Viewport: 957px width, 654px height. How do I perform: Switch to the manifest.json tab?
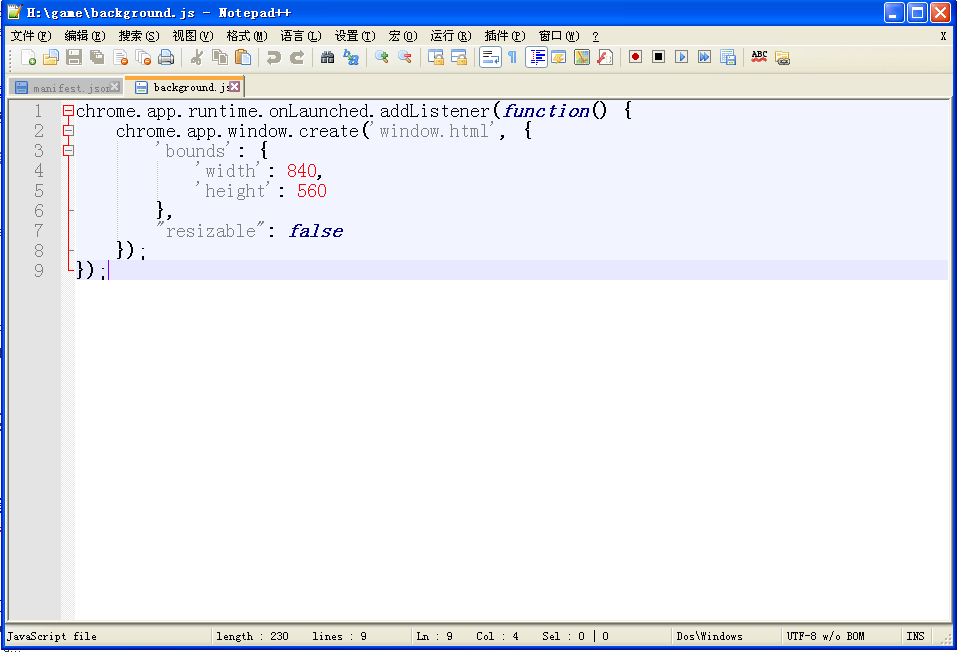click(x=64, y=88)
